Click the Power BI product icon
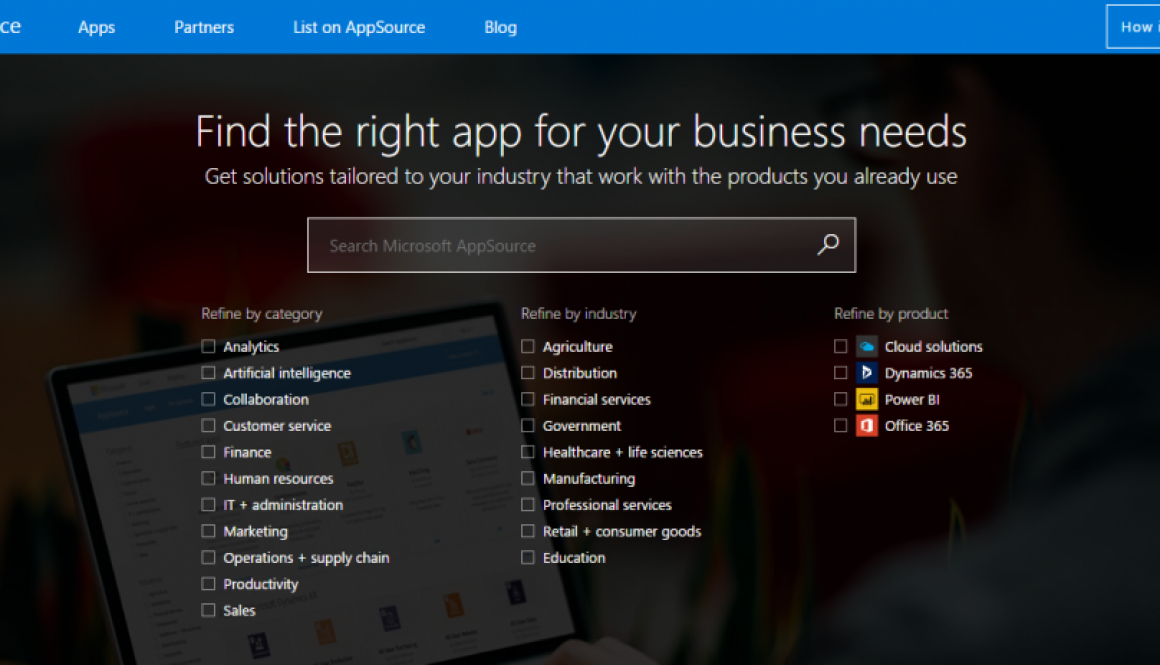Viewport: 1160px width, 665px height. pos(866,399)
